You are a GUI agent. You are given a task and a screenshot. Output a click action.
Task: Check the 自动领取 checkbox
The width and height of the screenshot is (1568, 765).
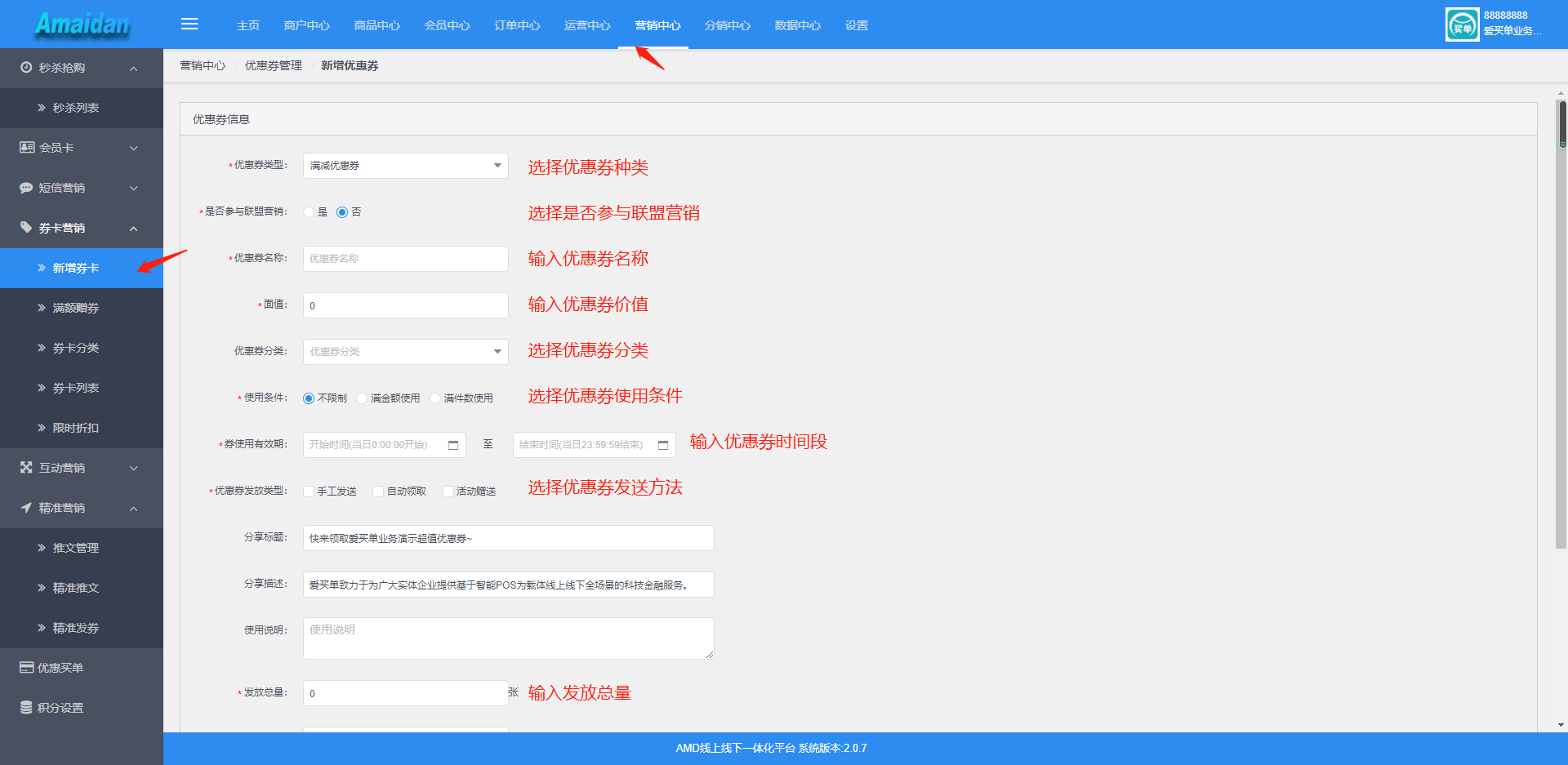[x=378, y=491]
